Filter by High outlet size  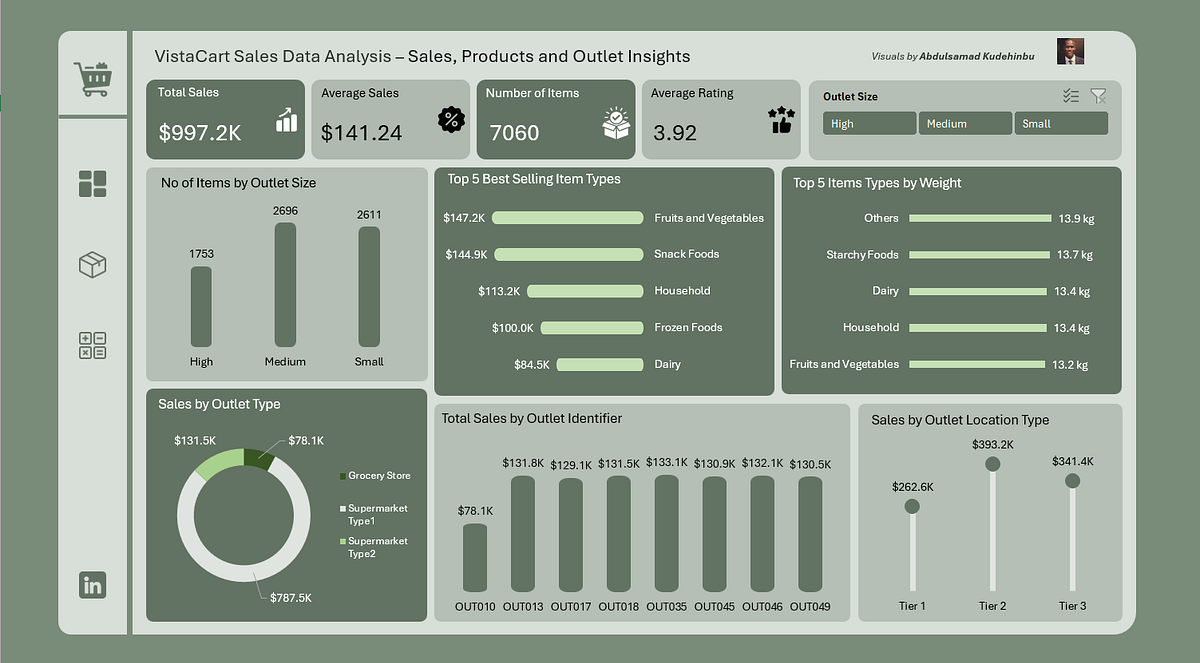click(870, 123)
